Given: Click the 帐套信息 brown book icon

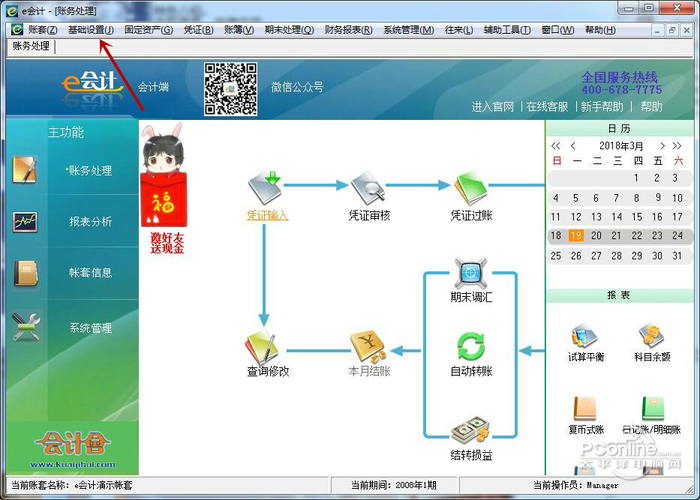Looking at the screenshot, I should (x=25, y=273).
